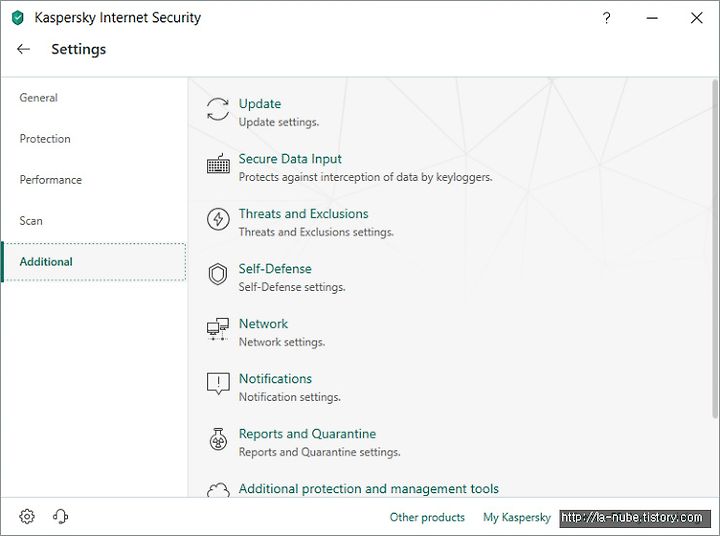Open the Scan settings section
This screenshot has width=720, height=536.
click(x=31, y=221)
